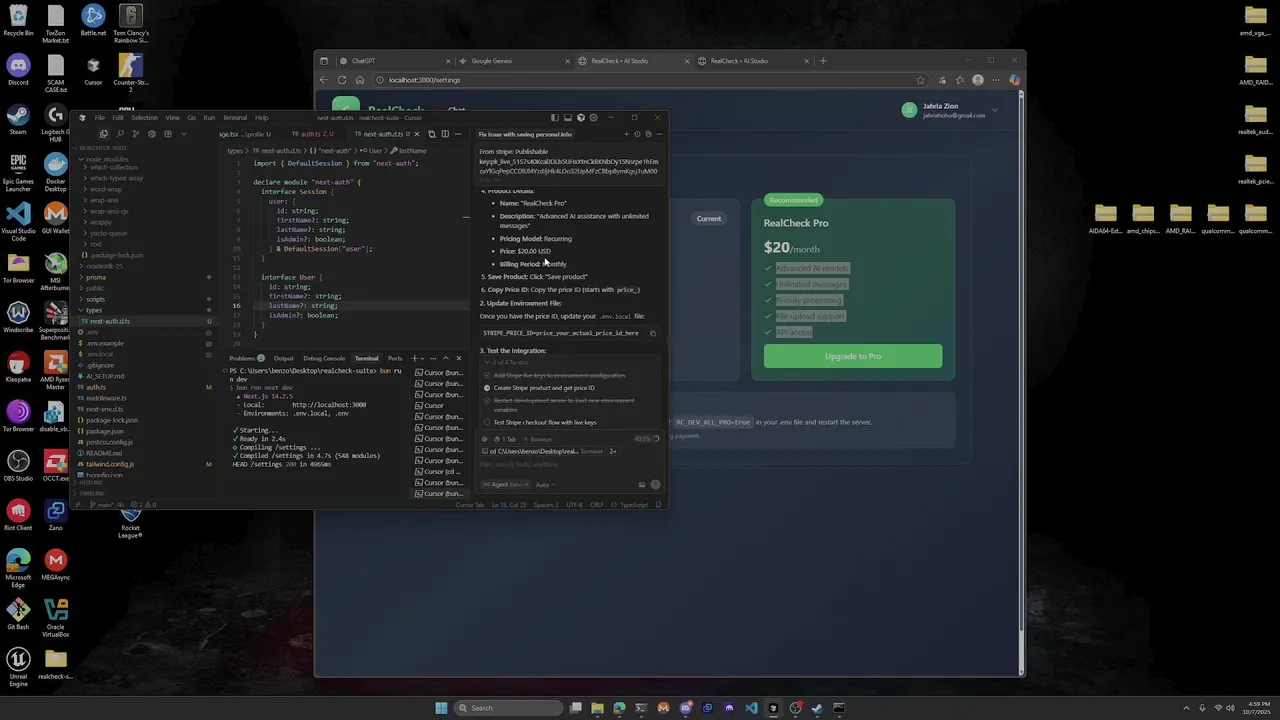Start a new chat in Cursor AI pane
1280x720 pixels.
coord(626,134)
